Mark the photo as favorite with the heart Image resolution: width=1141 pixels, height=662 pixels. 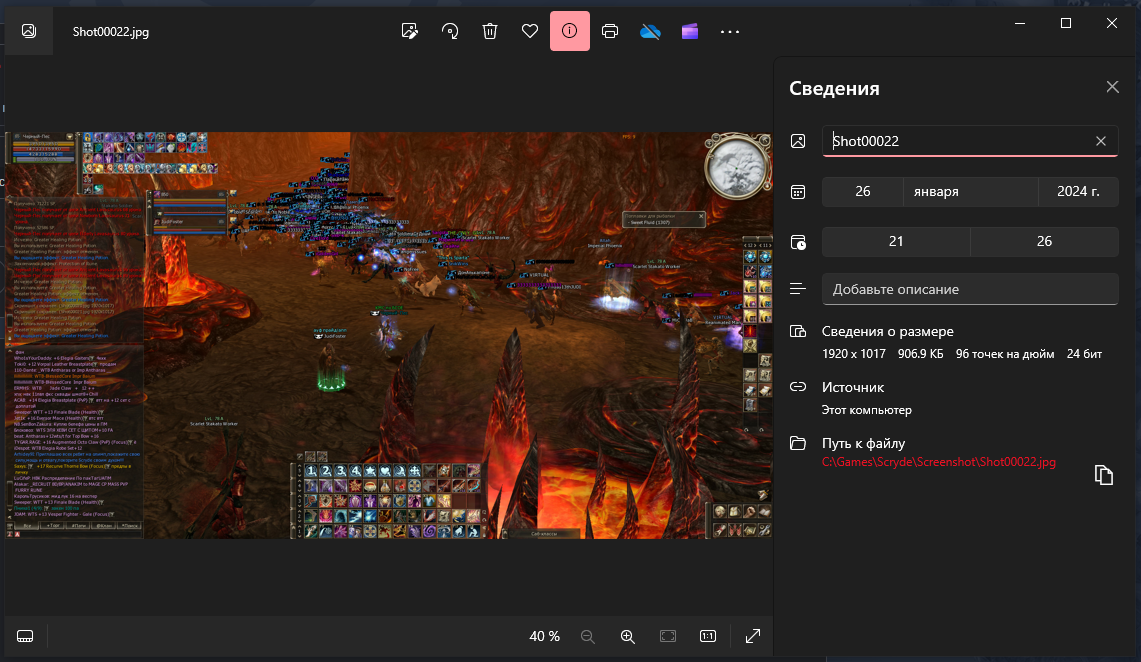pyautogui.click(x=530, y=31)
